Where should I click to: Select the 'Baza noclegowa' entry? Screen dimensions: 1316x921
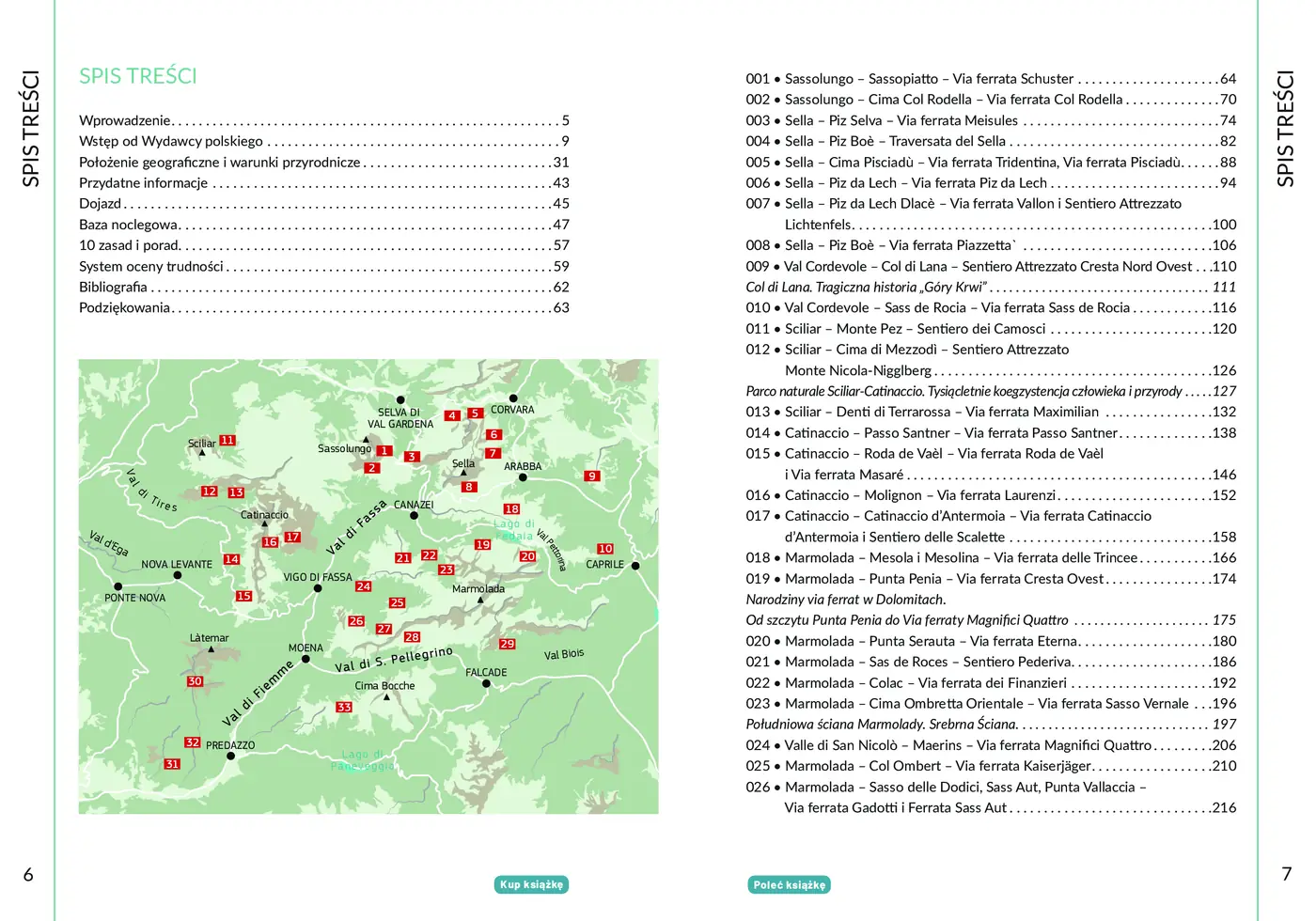pyautogui.click(x=324, y=225)
